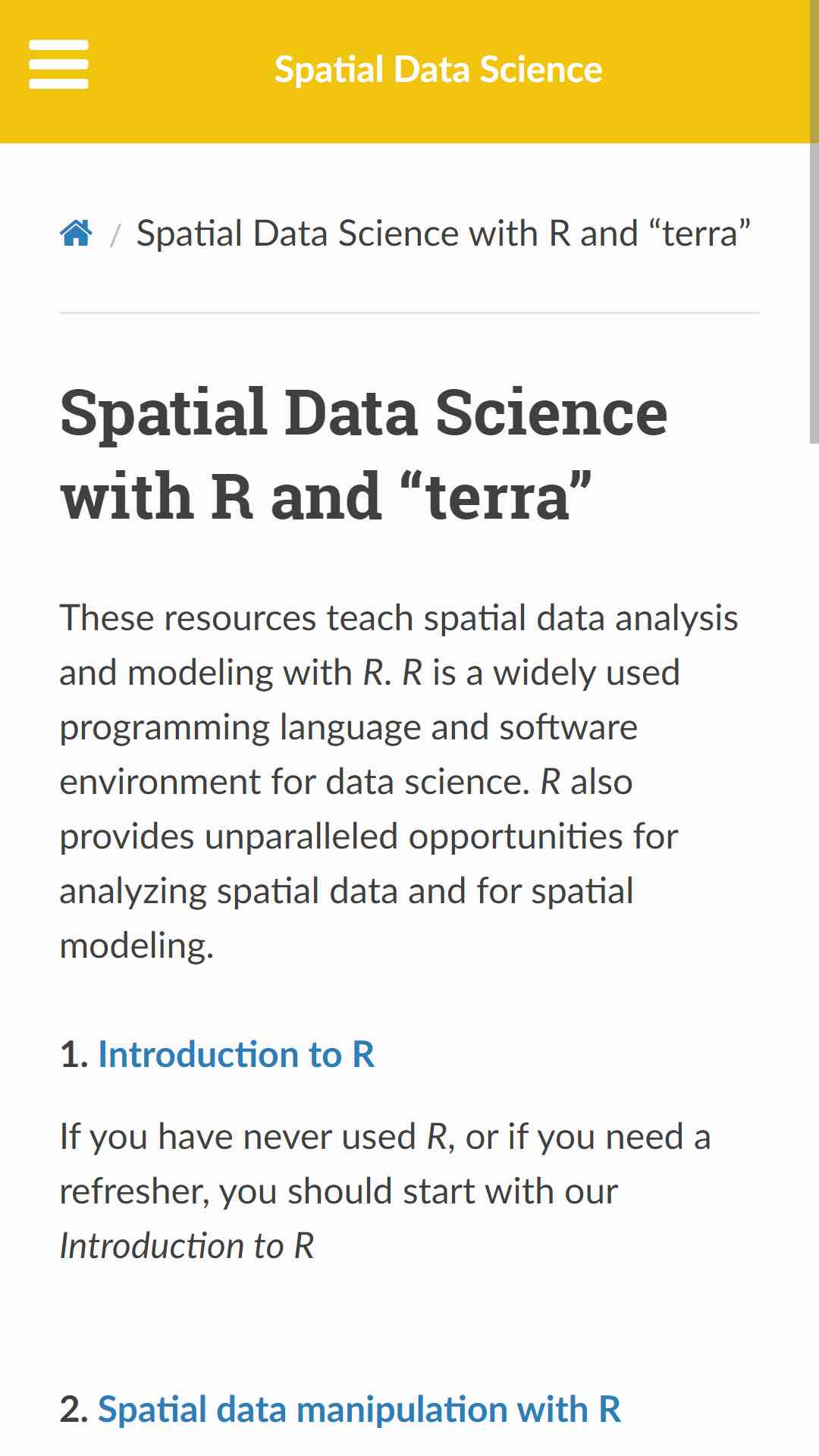Click the "2." section number
819x1456 pixels.
pos(75,1410)
